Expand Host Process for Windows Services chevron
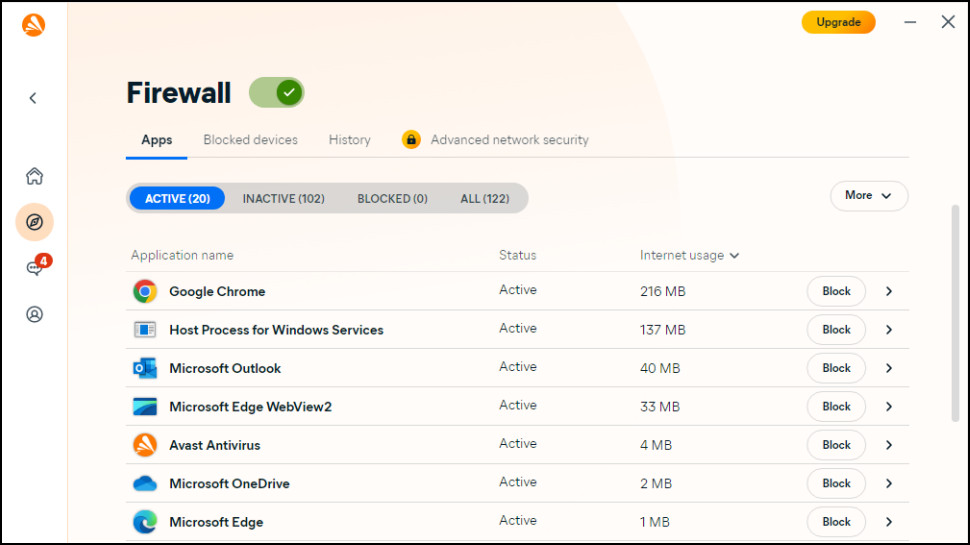This screenshot has width=970, height=545. pos(889,330)
